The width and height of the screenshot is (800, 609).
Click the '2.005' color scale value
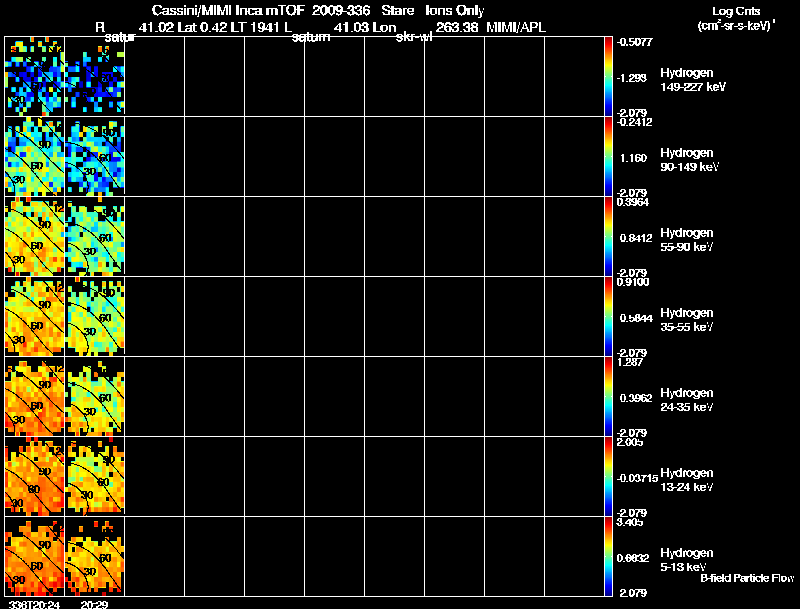pos(630,443)
